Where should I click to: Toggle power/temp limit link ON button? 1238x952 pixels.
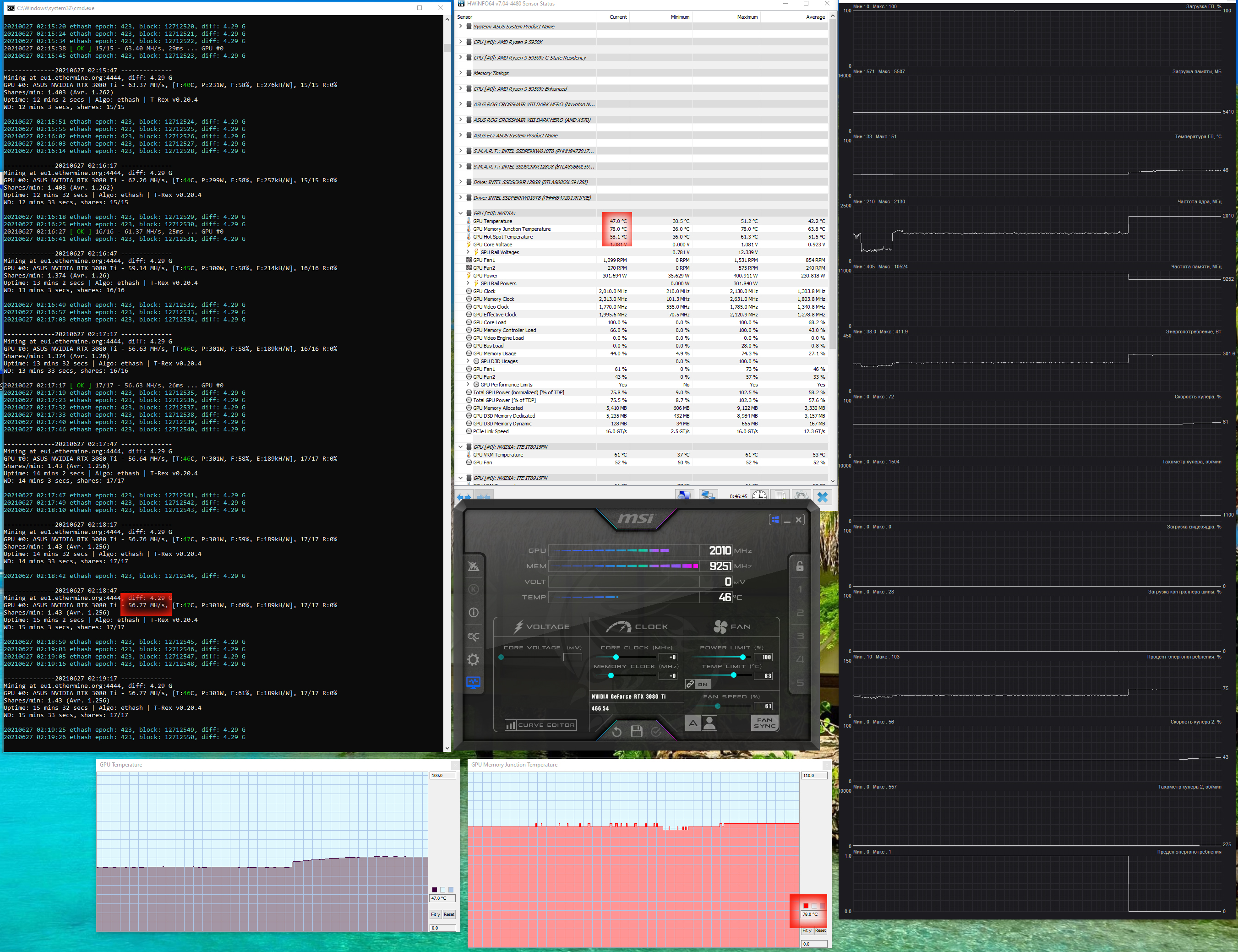point(698,684)
